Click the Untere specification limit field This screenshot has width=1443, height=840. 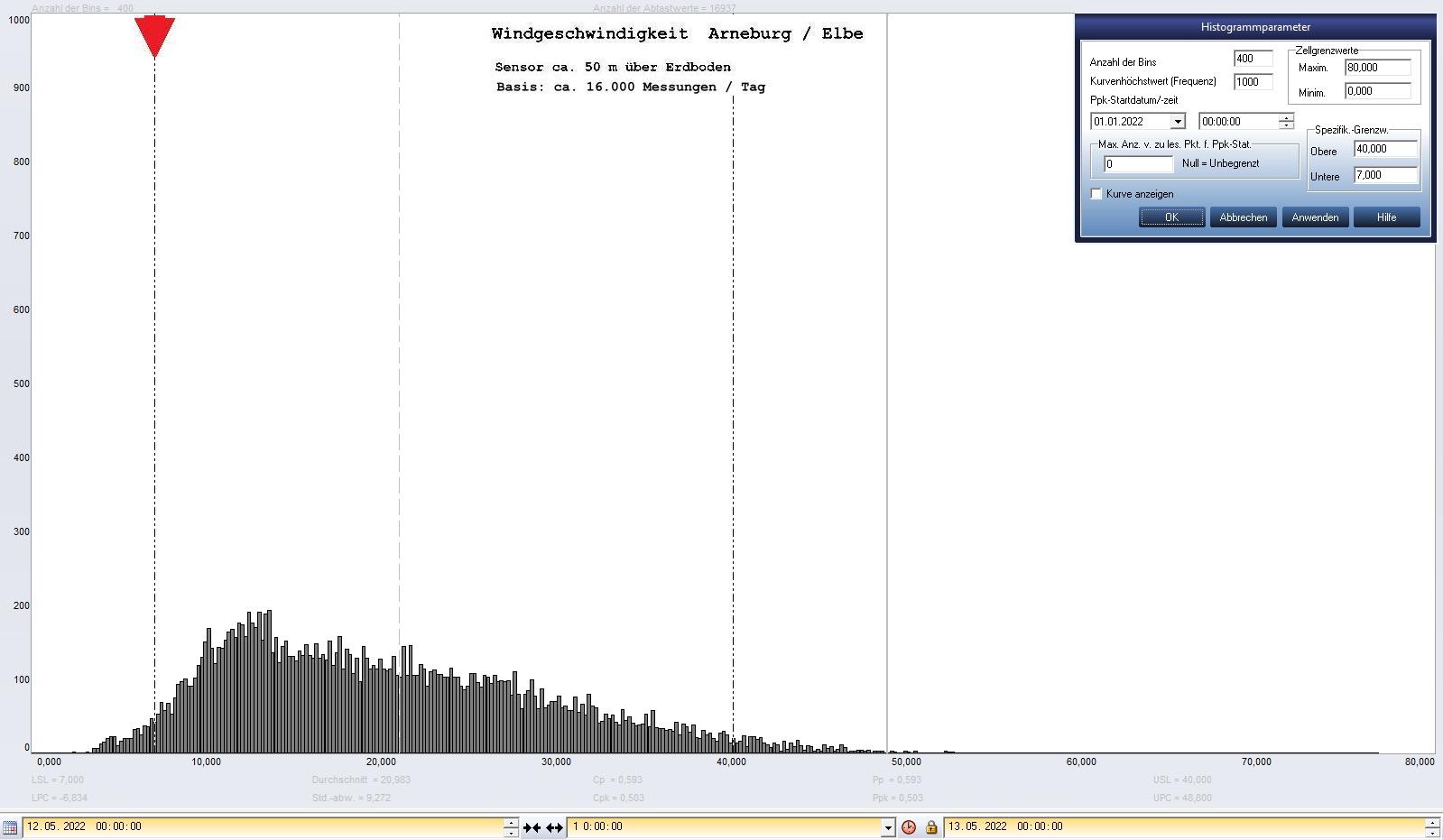point(1384,176)
